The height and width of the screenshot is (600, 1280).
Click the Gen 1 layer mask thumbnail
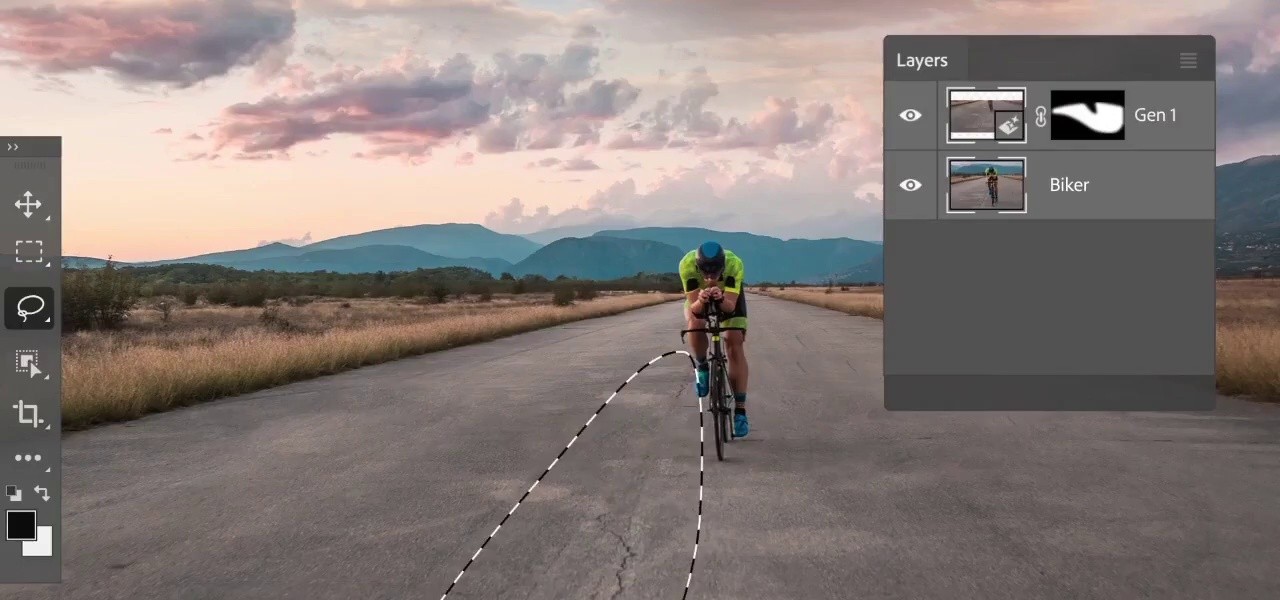point(1087,115)
